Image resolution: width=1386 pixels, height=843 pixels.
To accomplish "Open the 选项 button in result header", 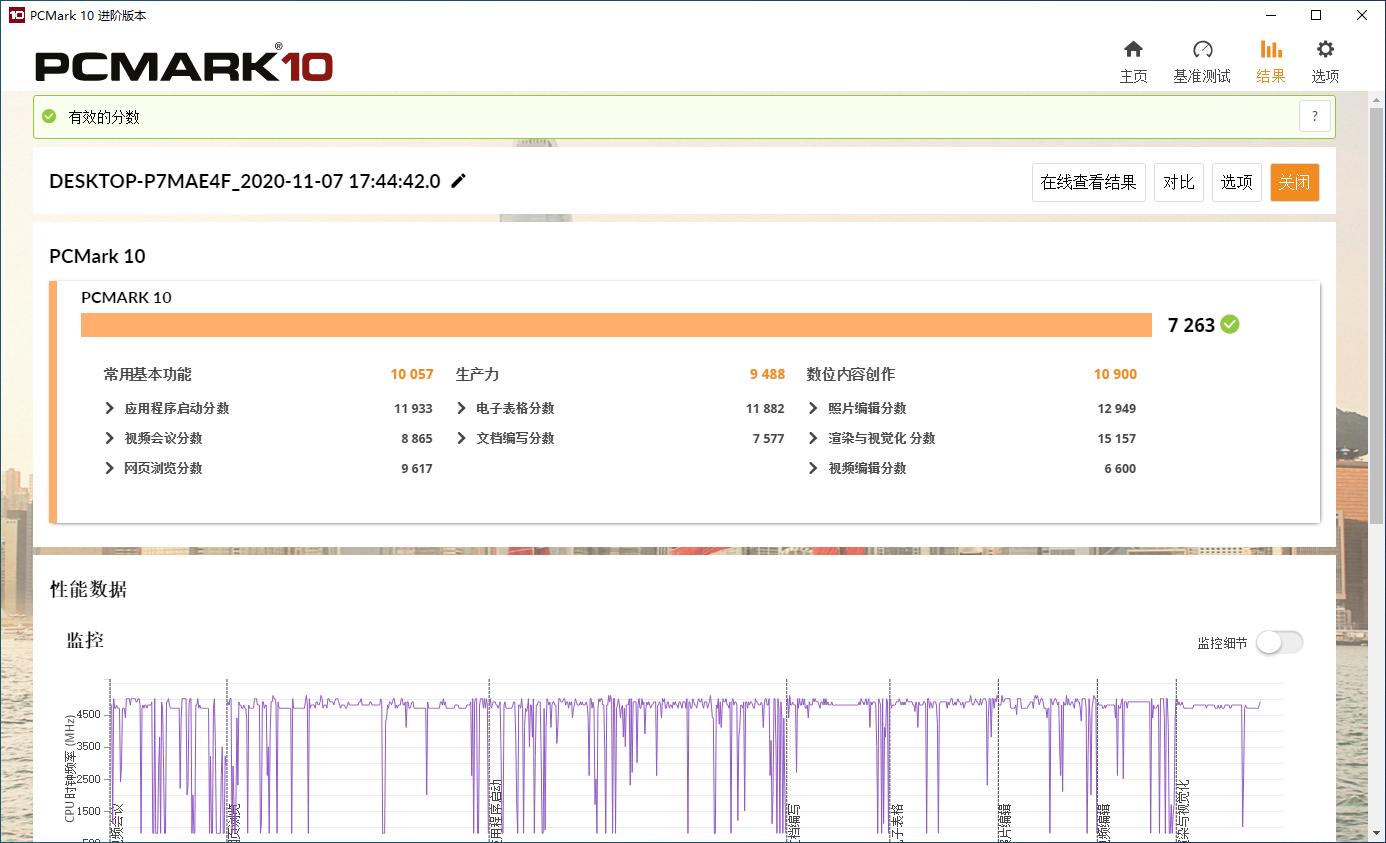I will [x=1236, y=182].
